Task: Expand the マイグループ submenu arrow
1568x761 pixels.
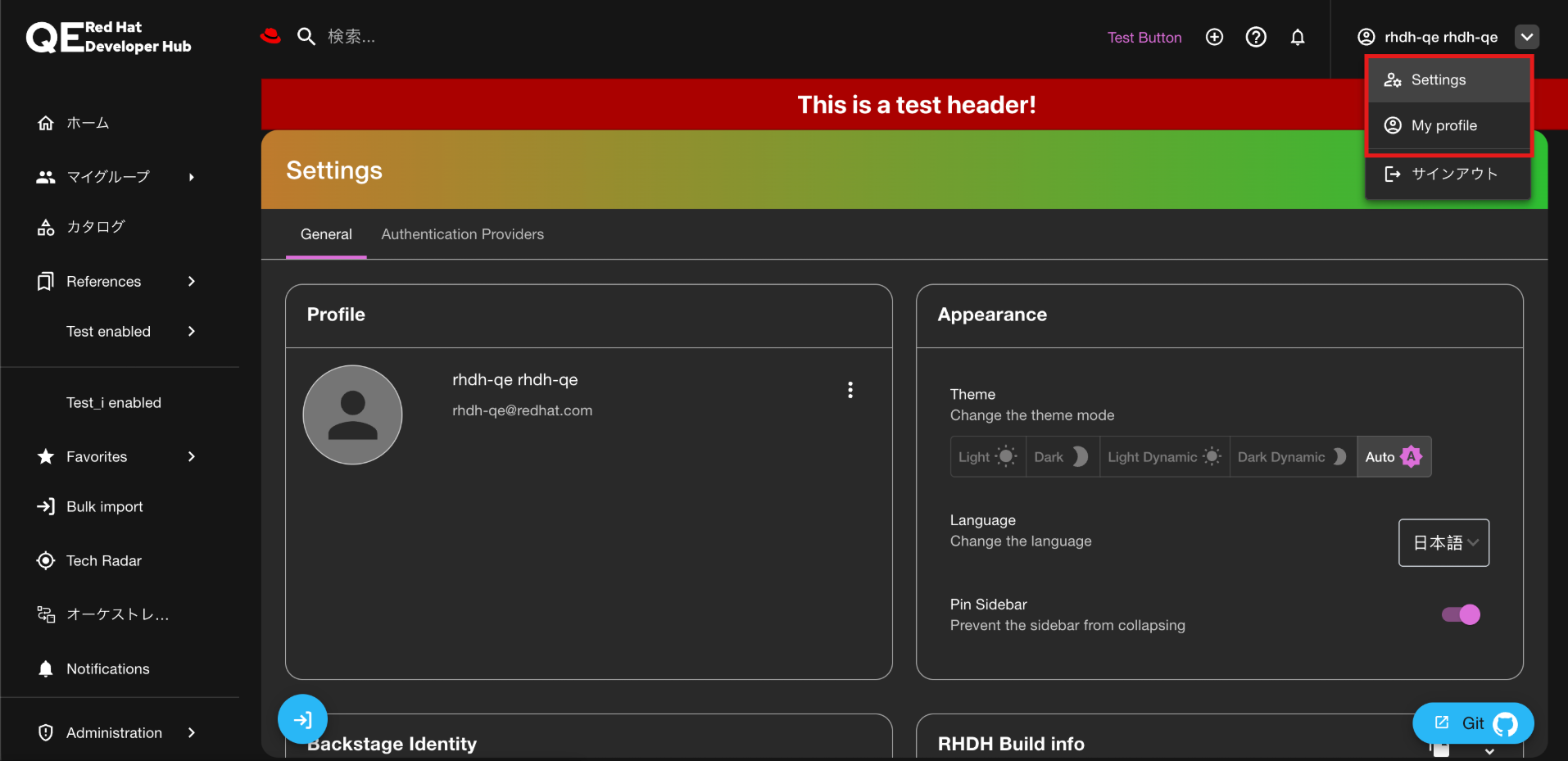Action: tap(192, 177)
